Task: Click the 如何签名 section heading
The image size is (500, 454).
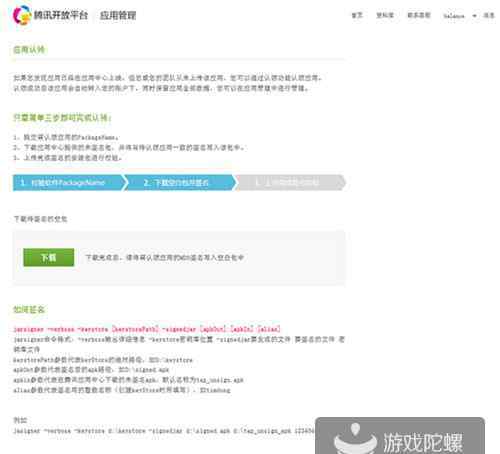Action: click(29, 310)
